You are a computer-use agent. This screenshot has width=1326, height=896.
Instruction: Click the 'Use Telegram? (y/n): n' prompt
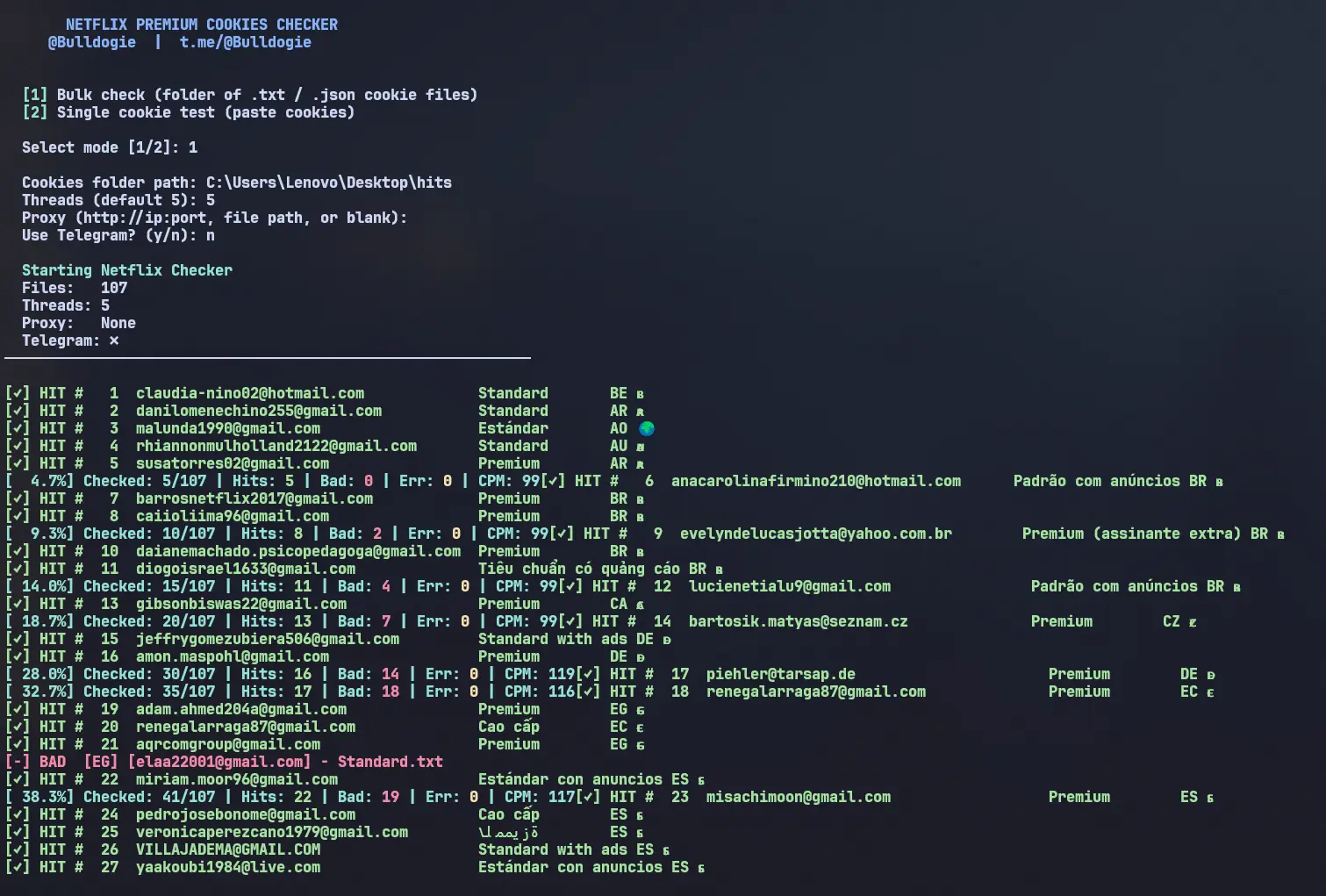pos(118,235)
